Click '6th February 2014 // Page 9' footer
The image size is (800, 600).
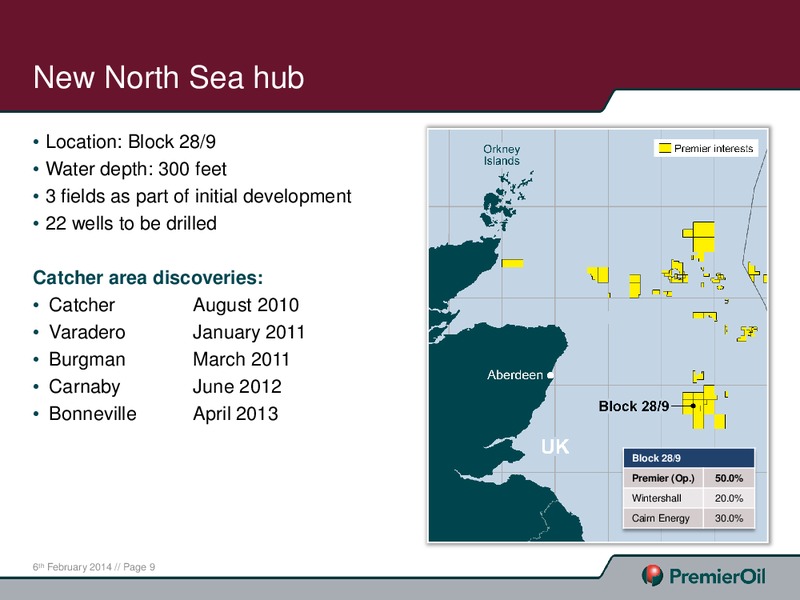94,567
